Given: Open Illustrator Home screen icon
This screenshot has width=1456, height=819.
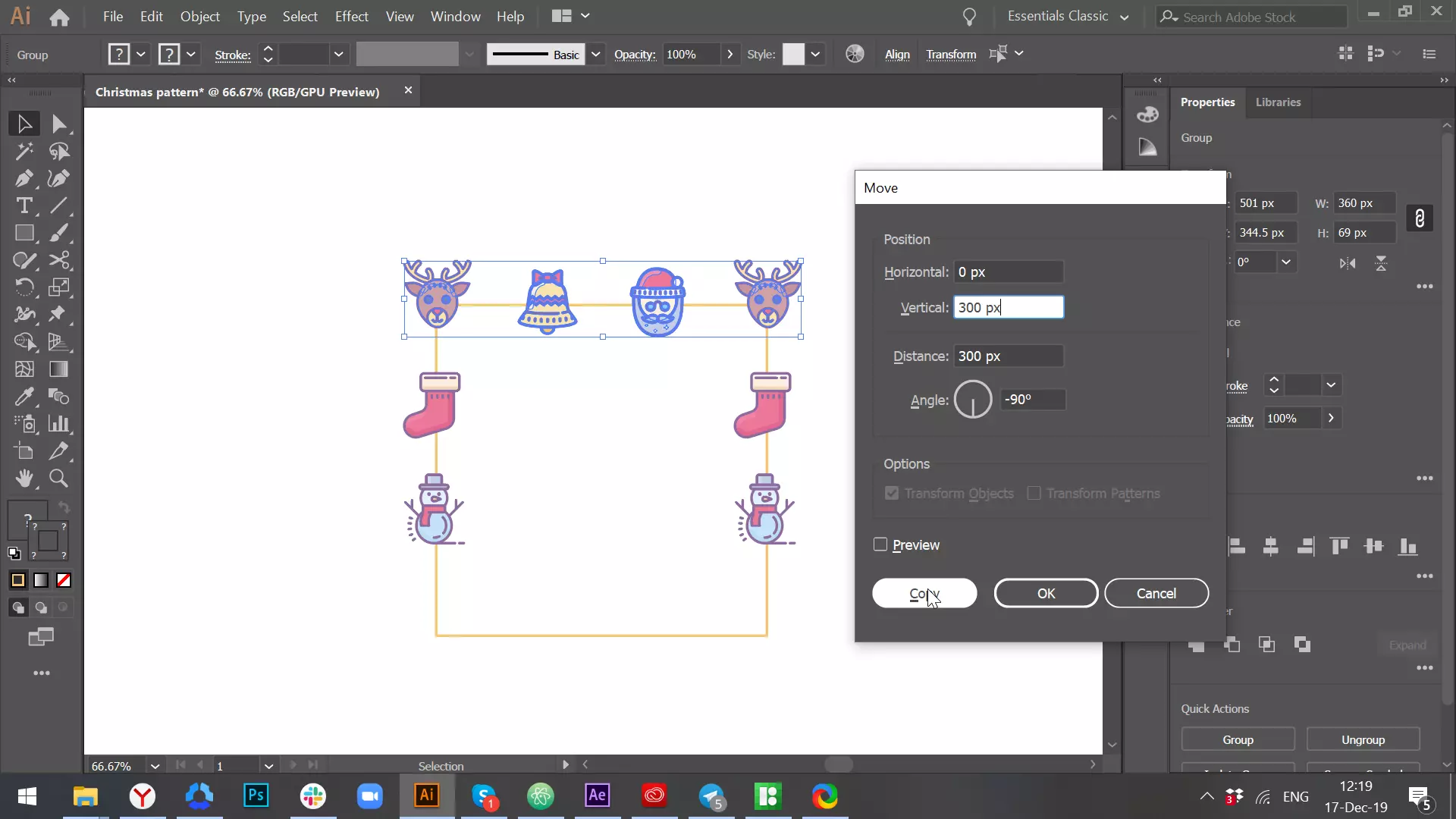Looking at the screenshot, I should (59, 17).
